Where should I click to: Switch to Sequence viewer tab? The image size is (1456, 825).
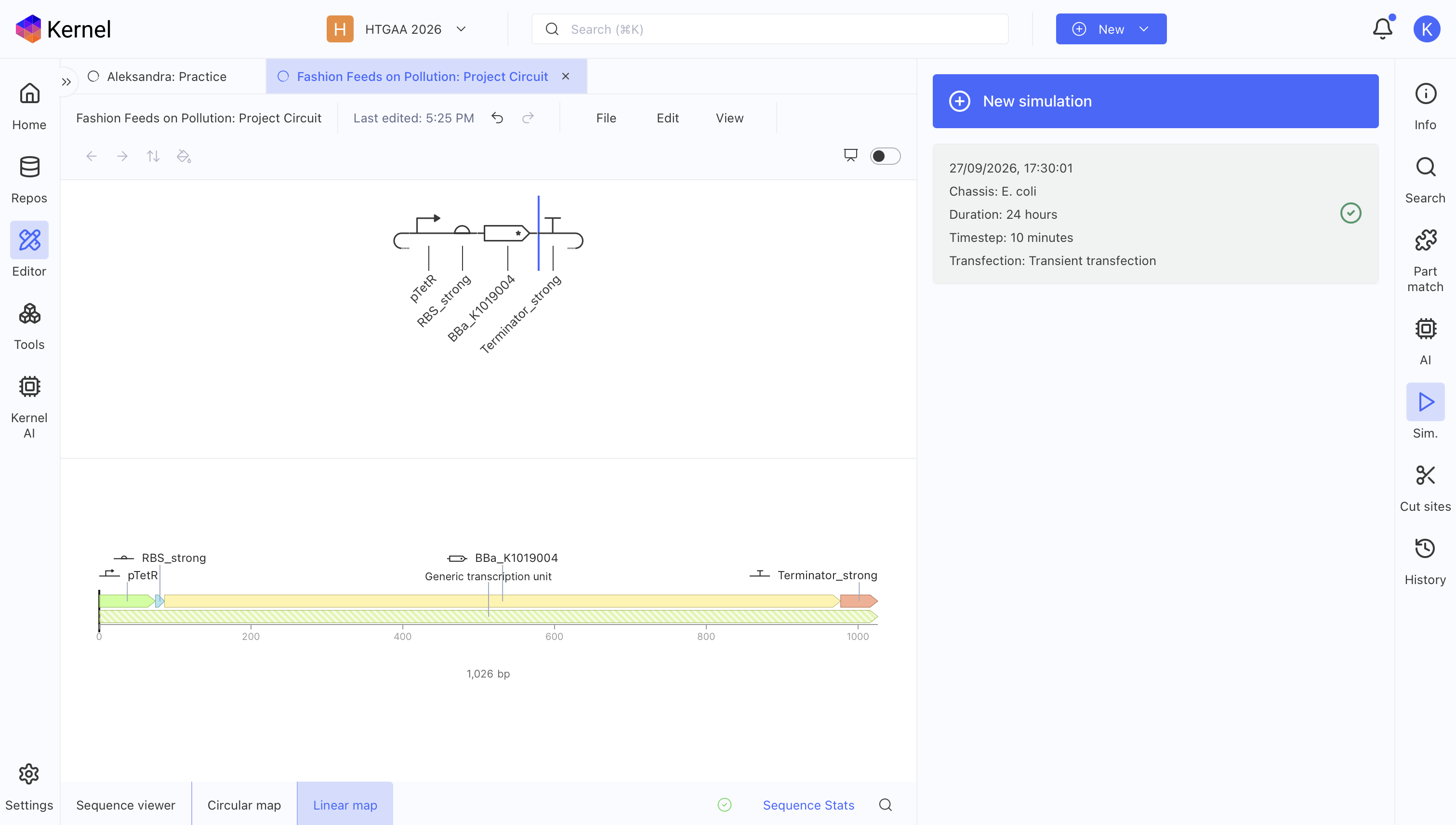(126, 805)
